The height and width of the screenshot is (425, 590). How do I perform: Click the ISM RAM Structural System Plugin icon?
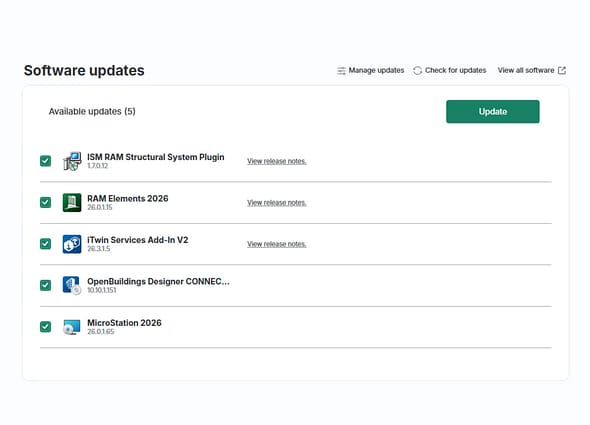[72, 161]
